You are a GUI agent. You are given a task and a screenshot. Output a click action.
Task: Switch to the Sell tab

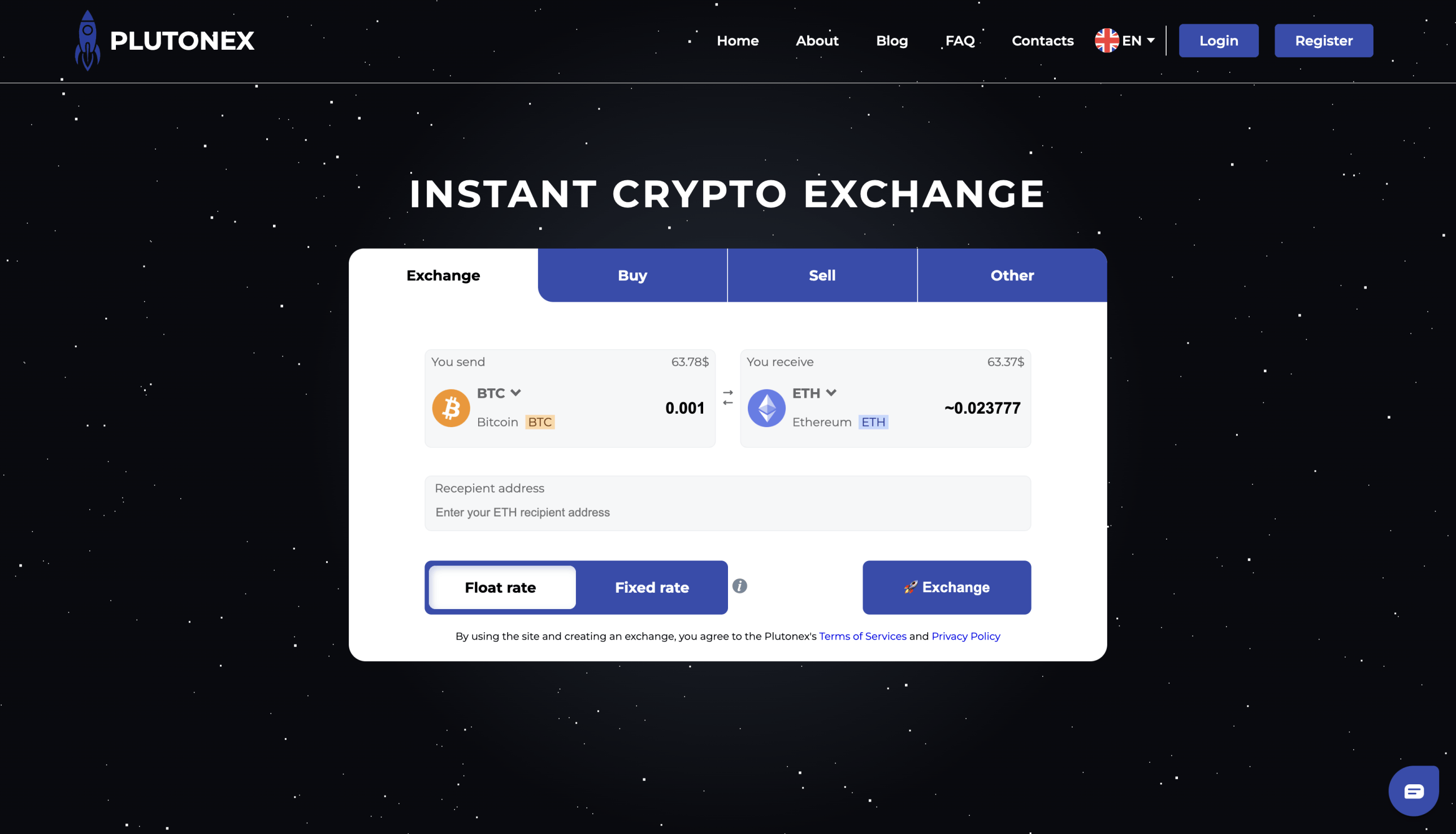tap(823, 275)
